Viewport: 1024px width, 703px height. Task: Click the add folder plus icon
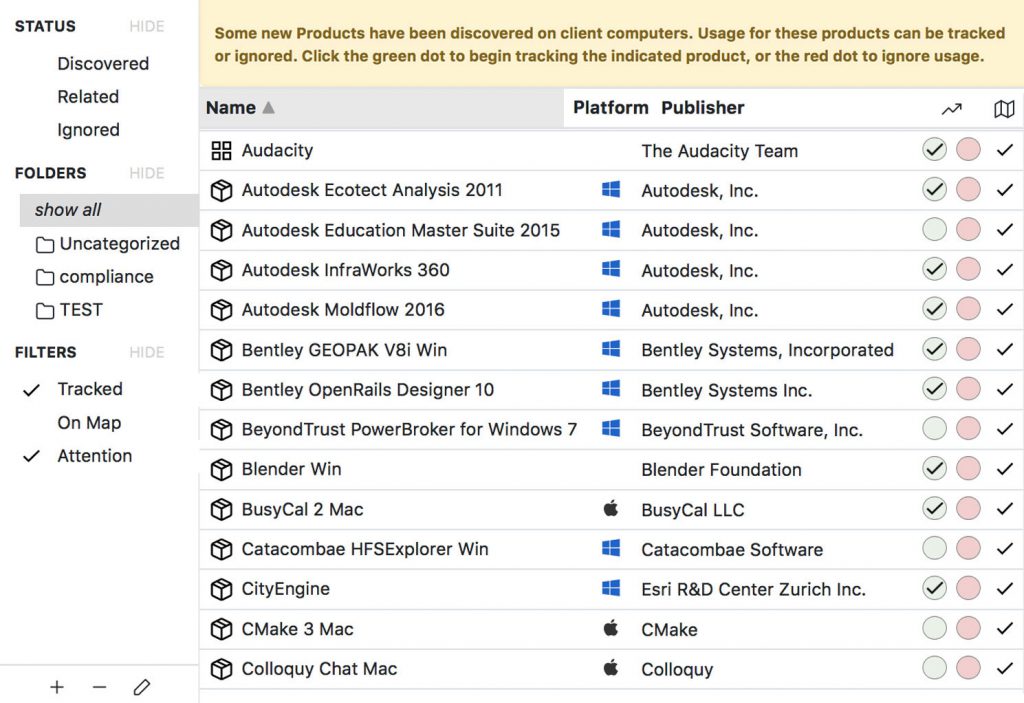(x=57, y=687)
